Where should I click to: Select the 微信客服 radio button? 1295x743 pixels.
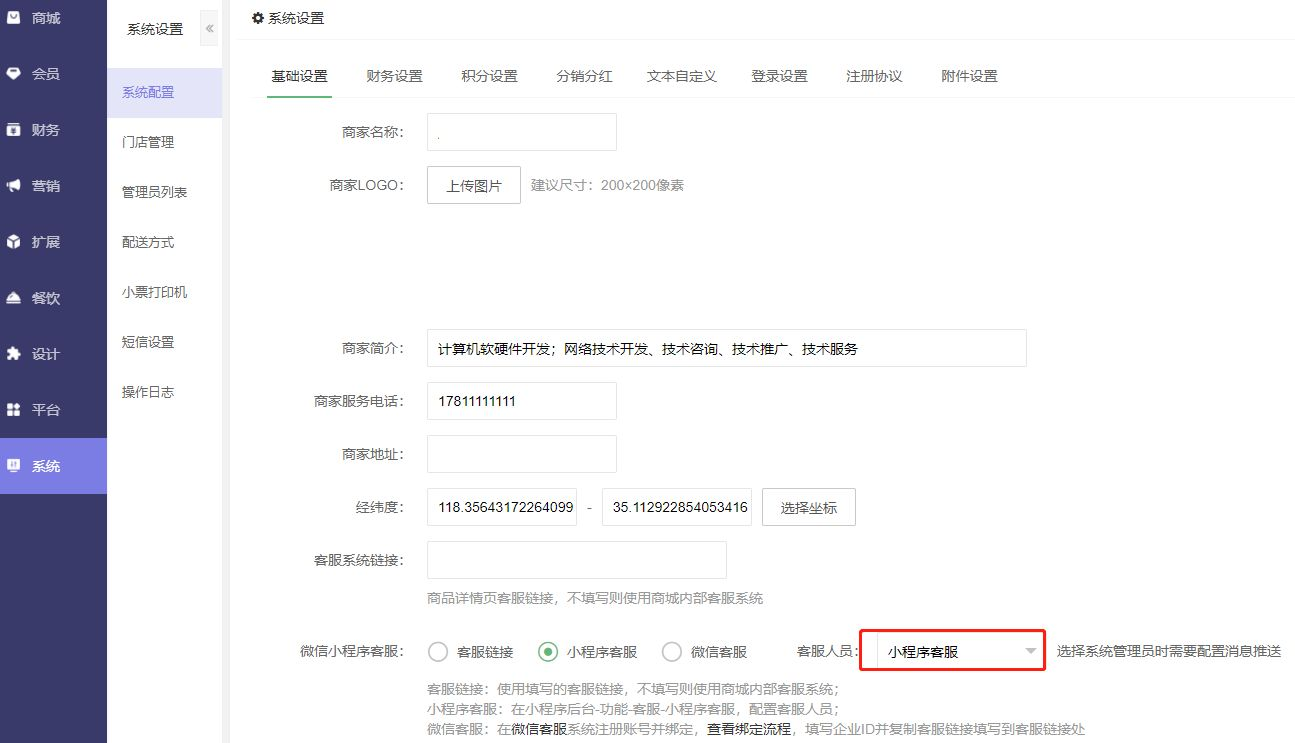(672, 652)
